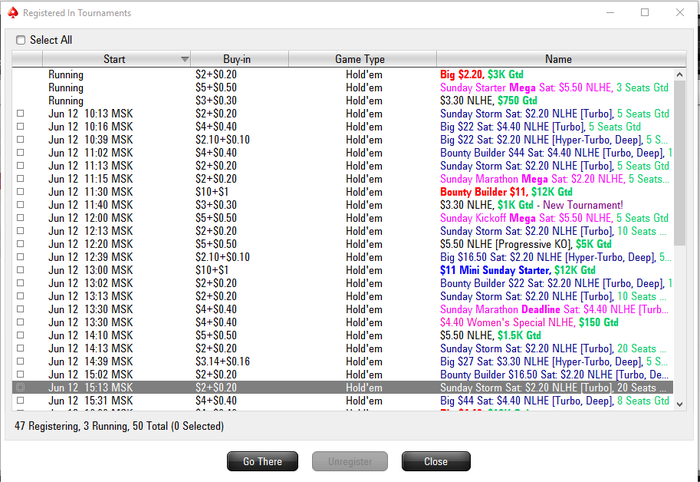
Task: Check the Jun 12 10:13 MSK tournament row
Action: pyautogui.click(x=20, y=113)
